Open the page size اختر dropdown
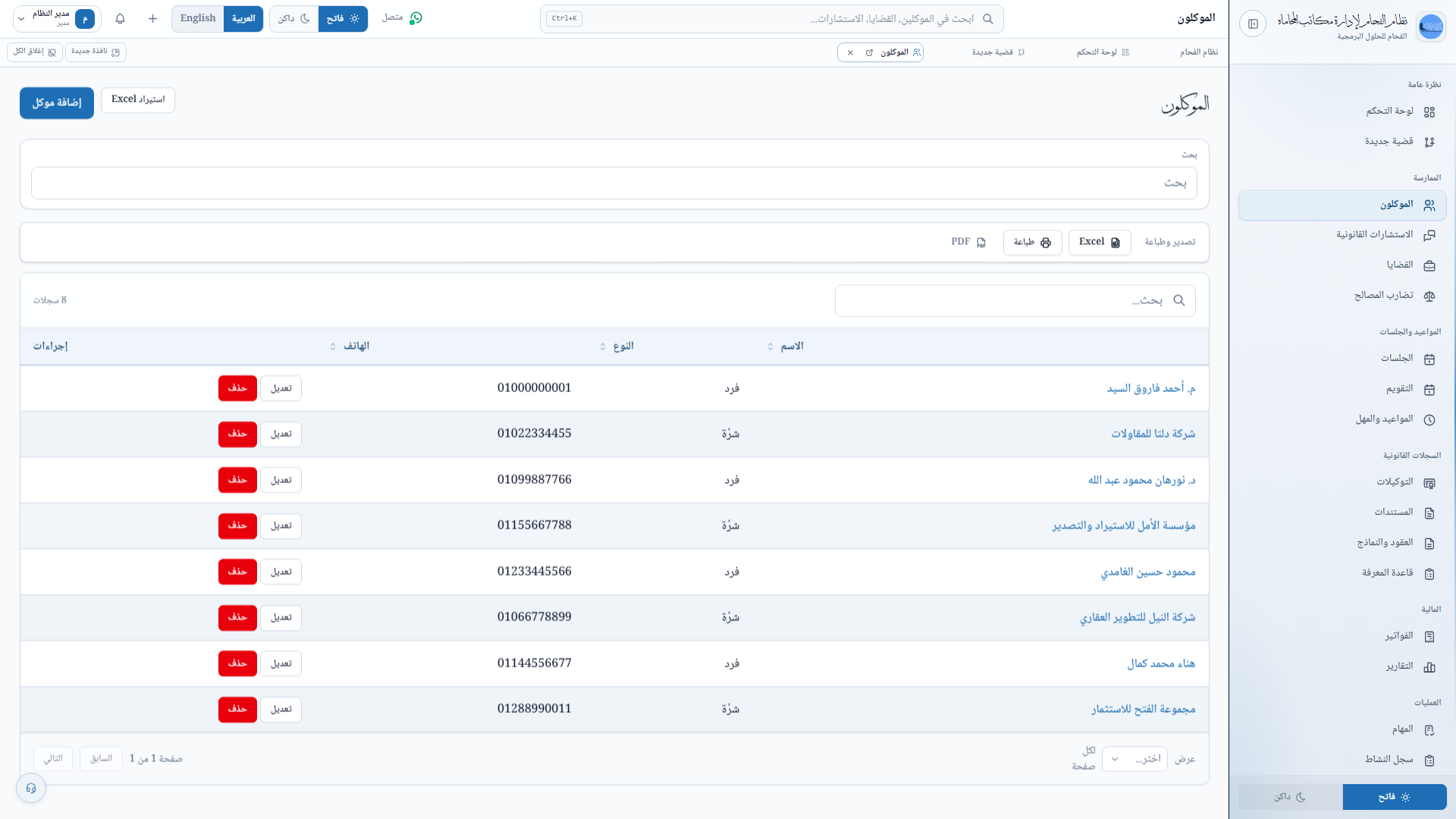Viewport: 1456px width, 819px height. point(1134,759)
